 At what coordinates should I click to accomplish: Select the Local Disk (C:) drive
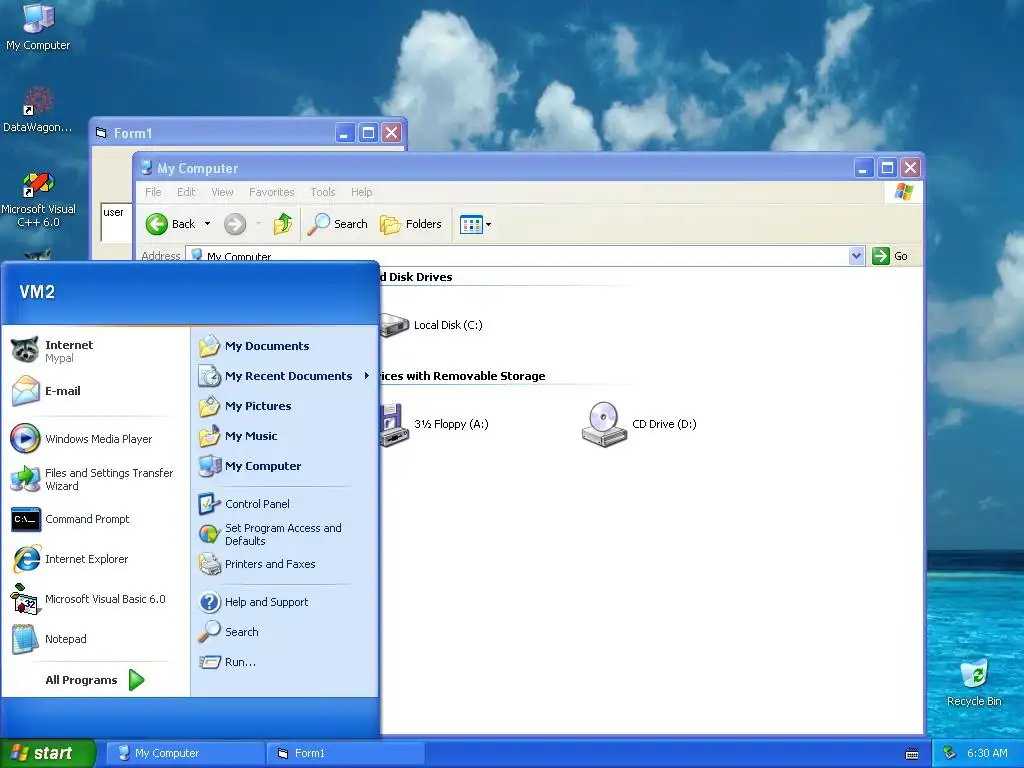coord(432,325)
